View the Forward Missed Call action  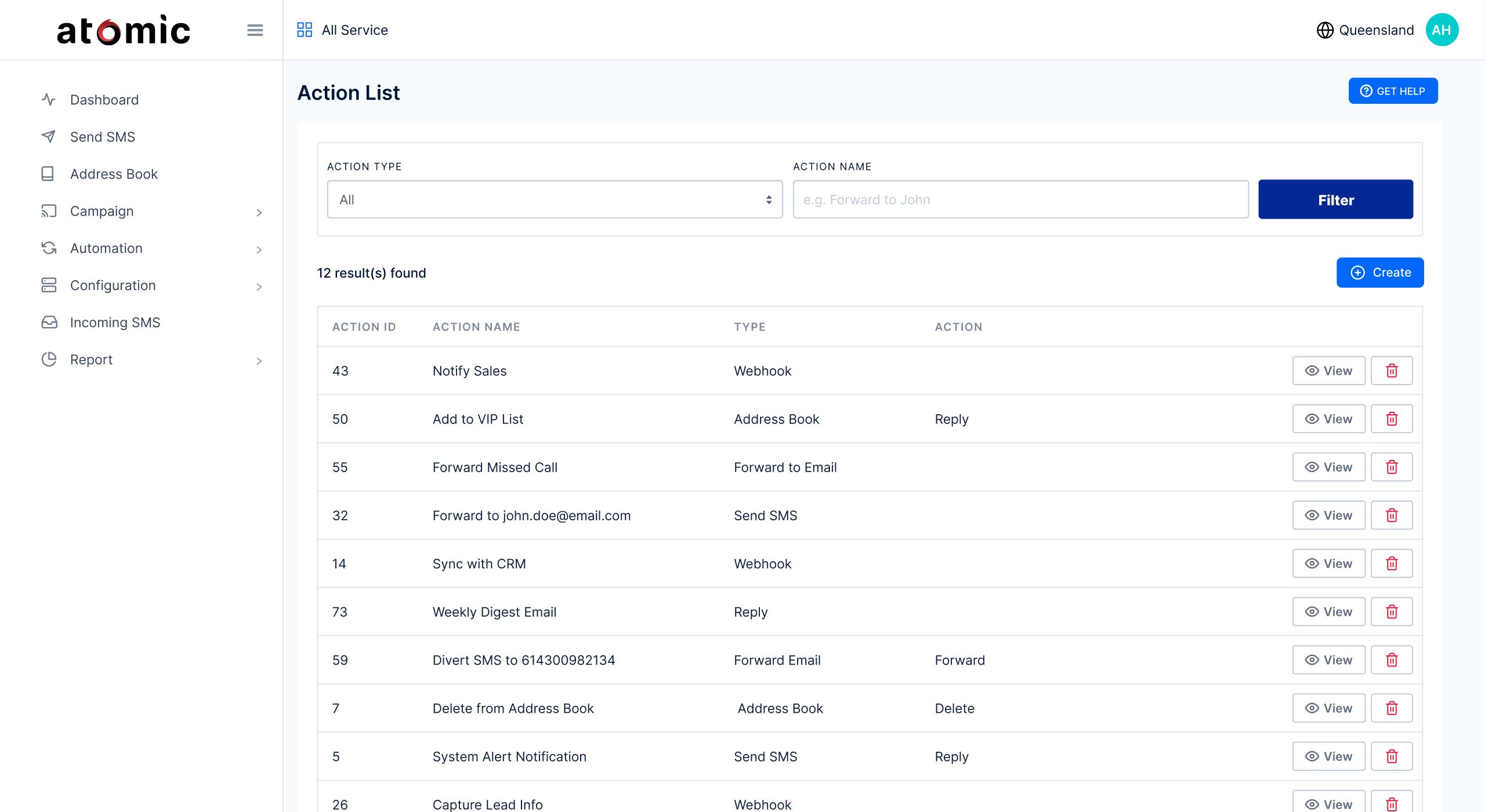1328,467
